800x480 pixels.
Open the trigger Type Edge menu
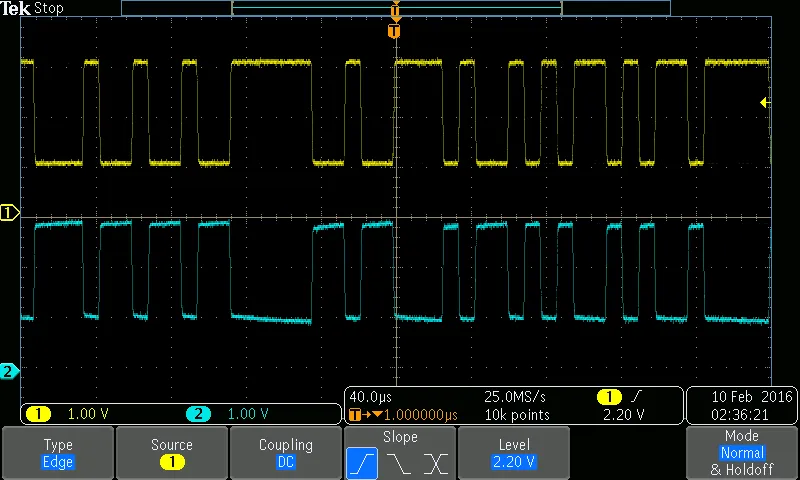[58, 453]
